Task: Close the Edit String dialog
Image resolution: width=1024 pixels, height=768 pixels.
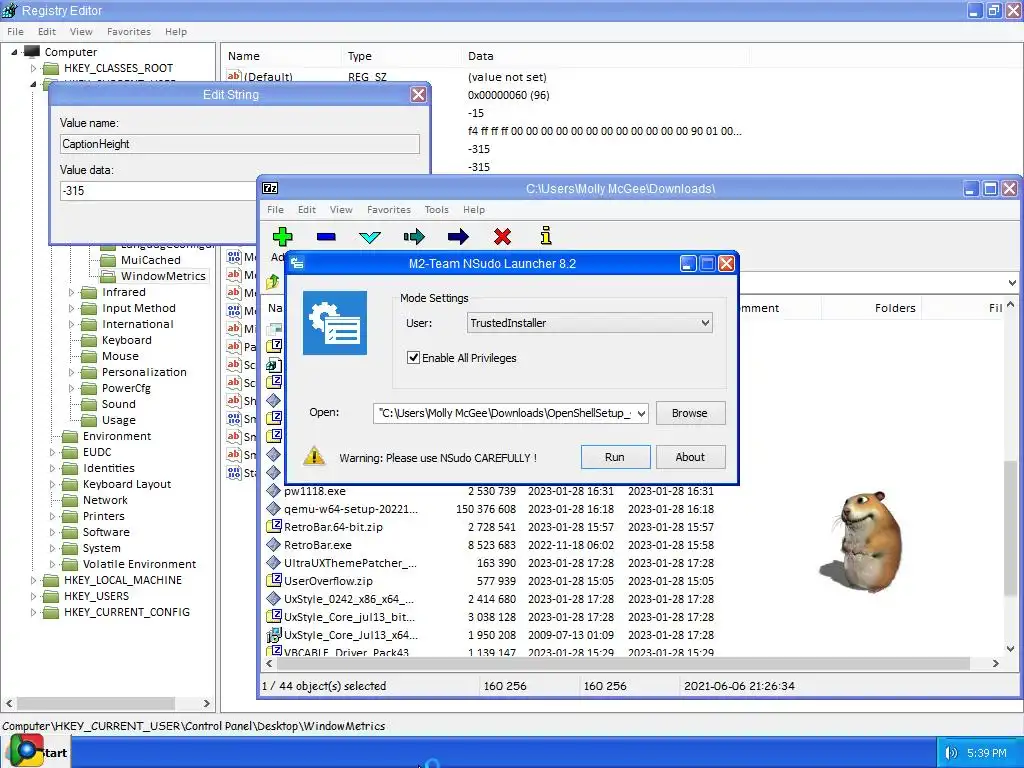Action: [x=418, y=95]
